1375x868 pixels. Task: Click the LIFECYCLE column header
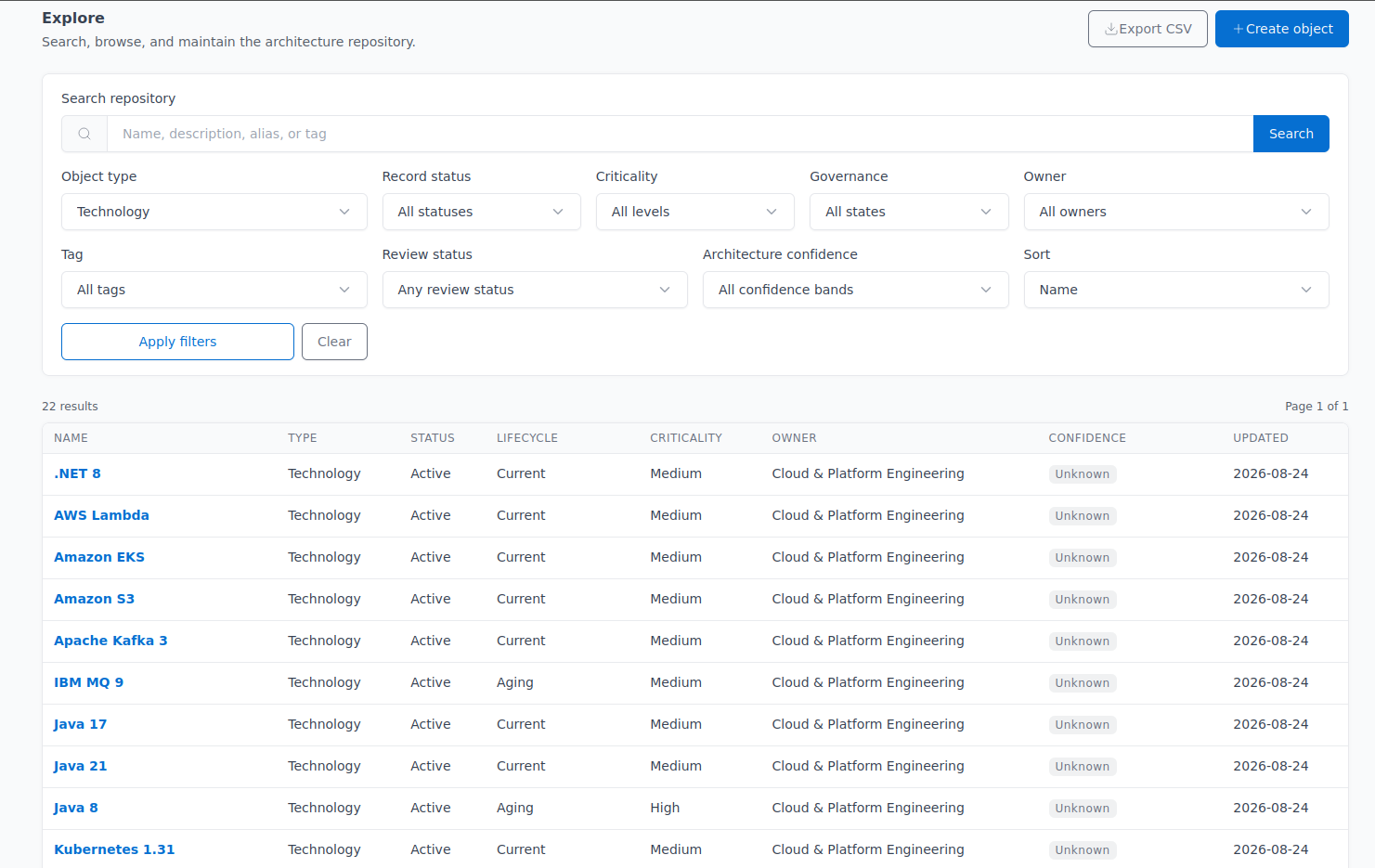[527, 438]
